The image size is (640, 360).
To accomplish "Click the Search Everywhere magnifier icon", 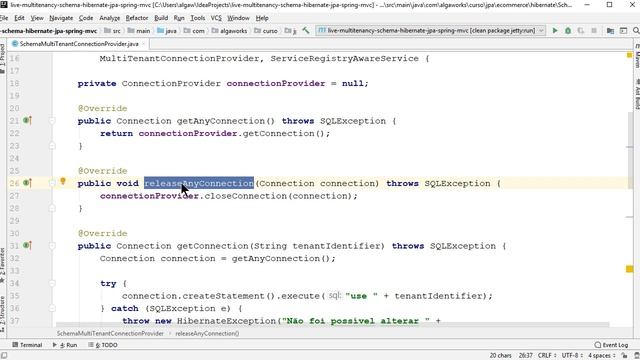I will (x=636, y=31).
